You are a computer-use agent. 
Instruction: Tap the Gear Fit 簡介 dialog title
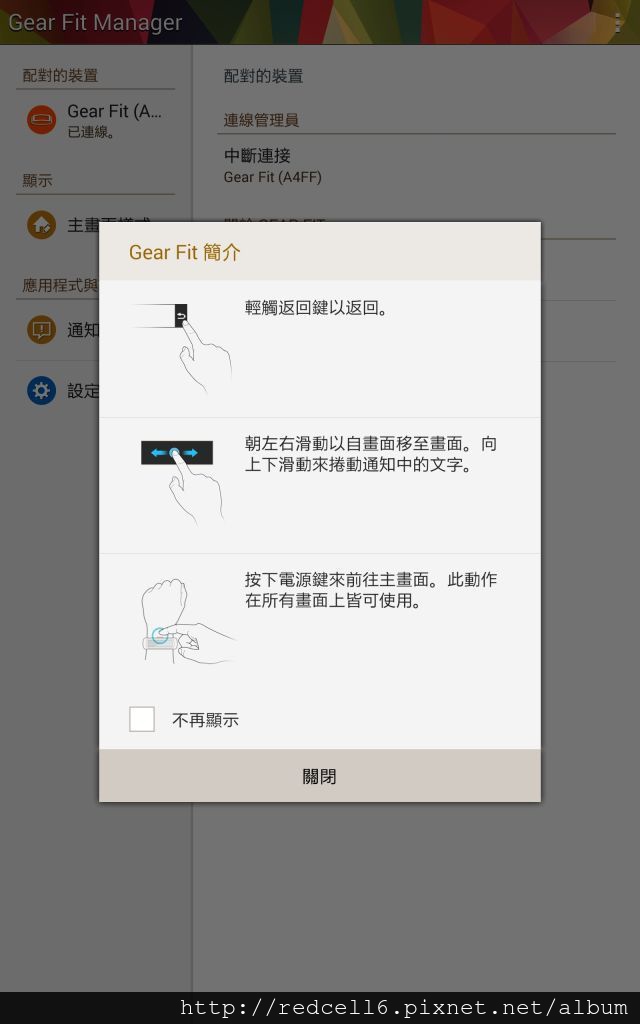click(185, 252)
